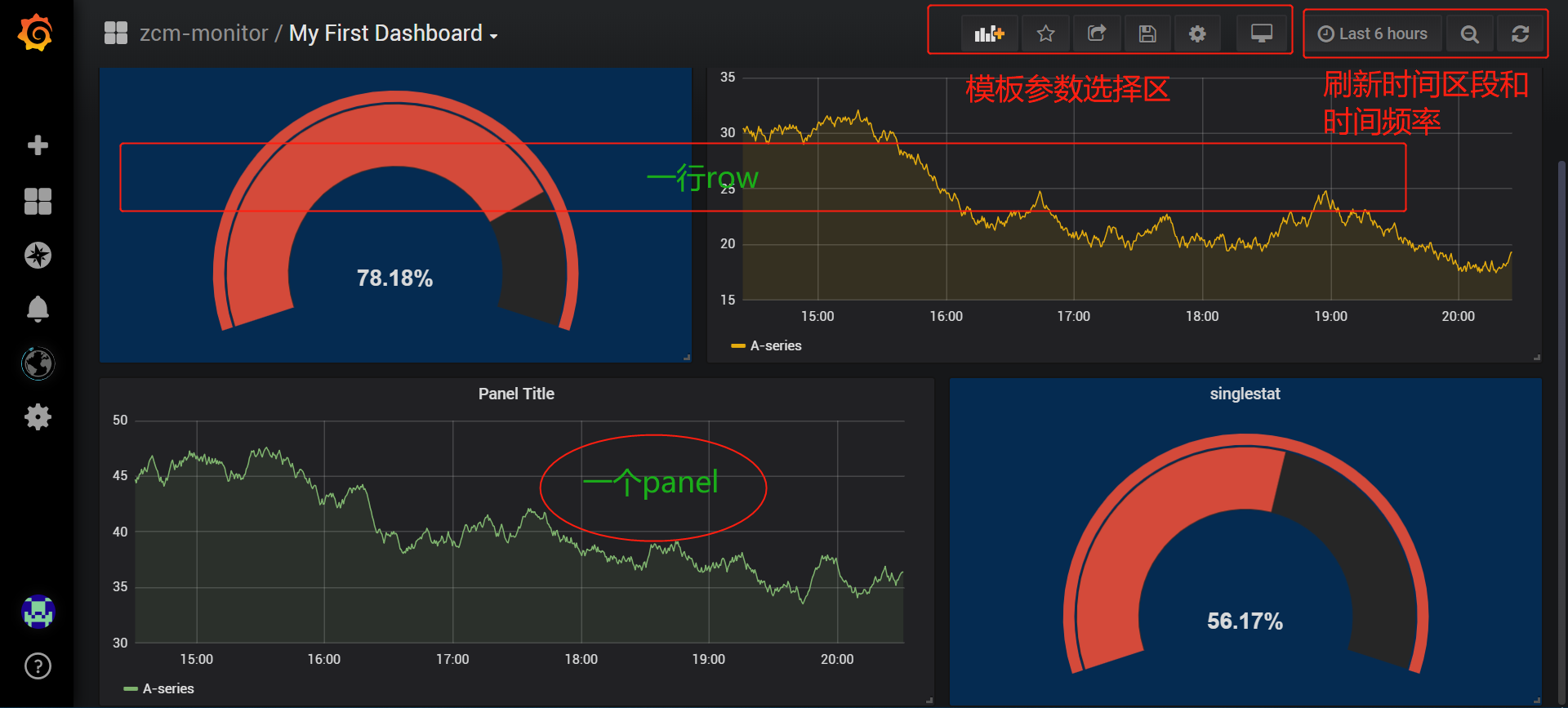Click 18:00 label on Panel Title graph
This screenshot has height=708, width=1568.
[x=581, y=659]
